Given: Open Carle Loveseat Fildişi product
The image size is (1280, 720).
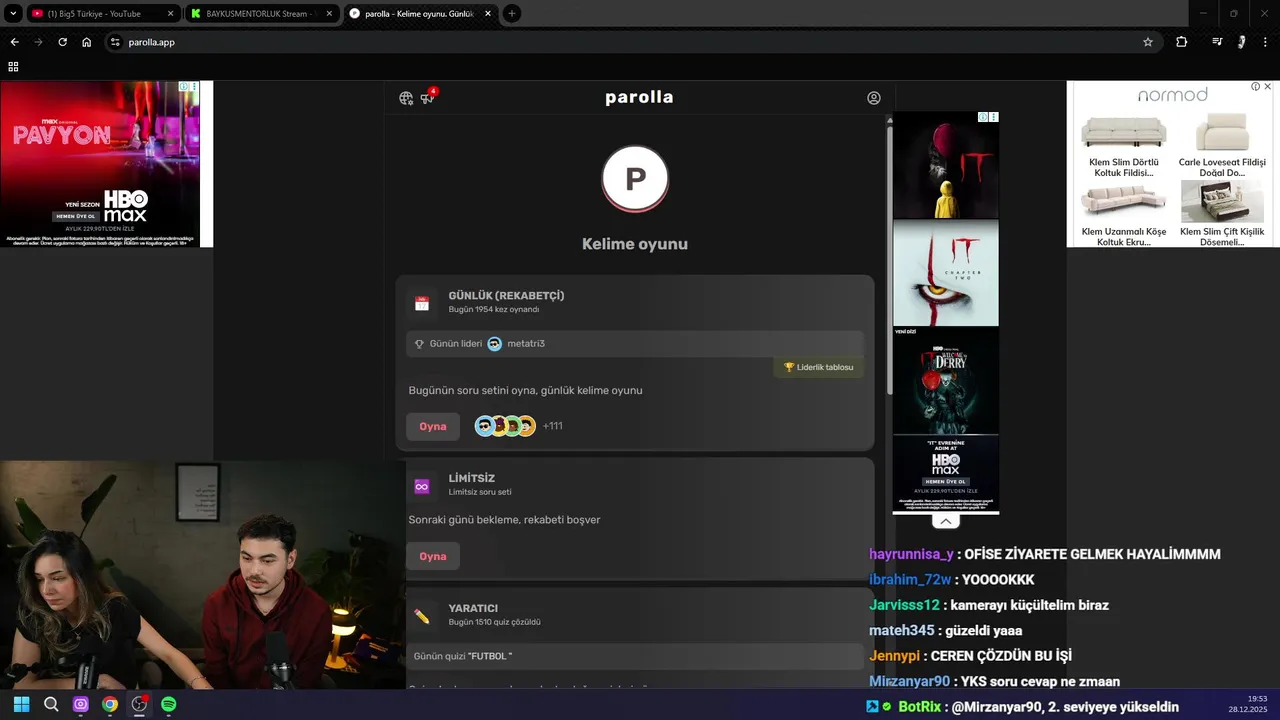Looking at the screenshot, I should point(1222,146).
